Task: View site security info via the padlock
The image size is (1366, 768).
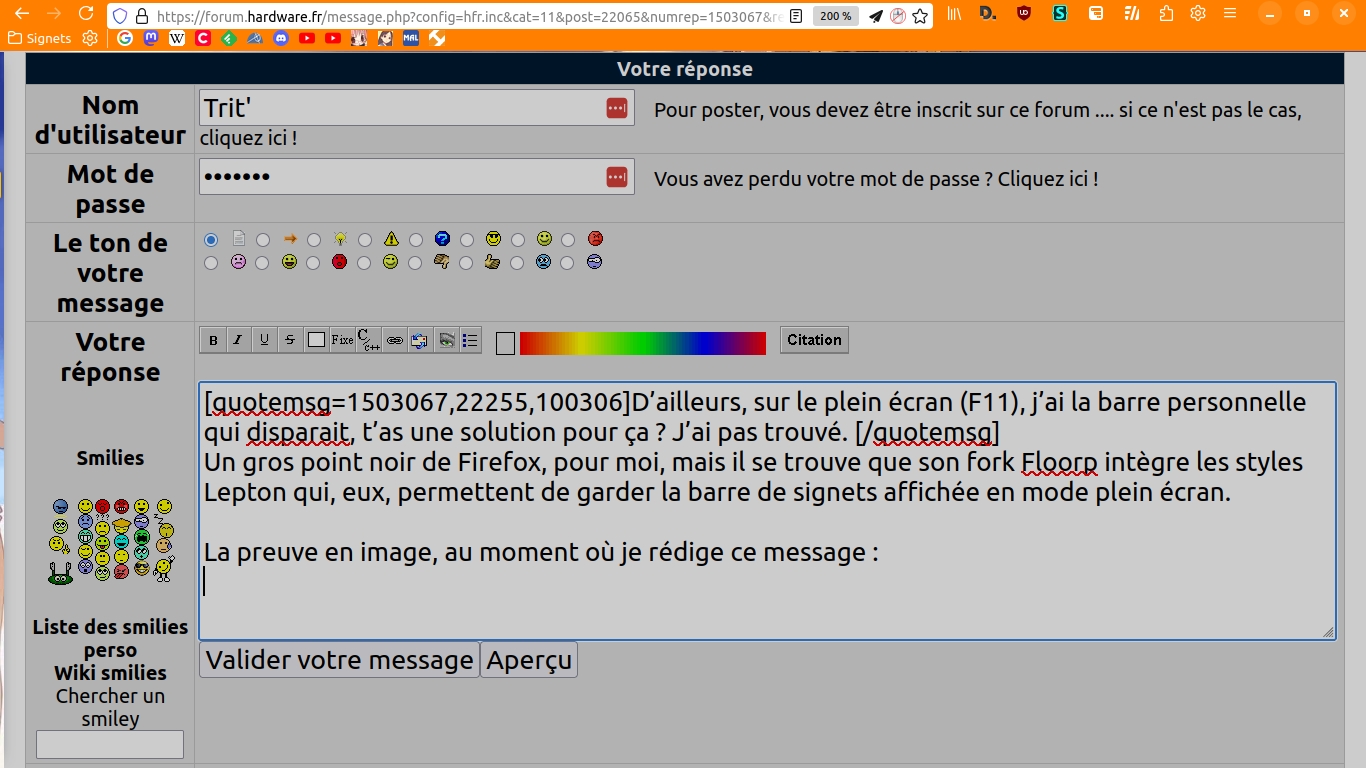Action: click(141, 16)
